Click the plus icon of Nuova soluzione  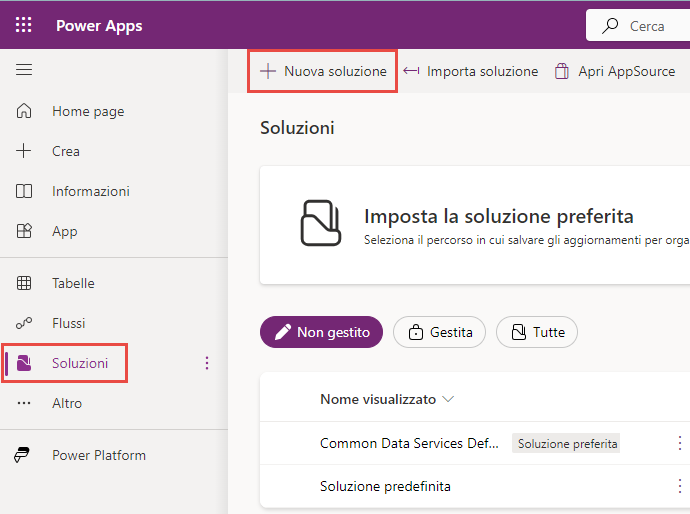(268, 71)
